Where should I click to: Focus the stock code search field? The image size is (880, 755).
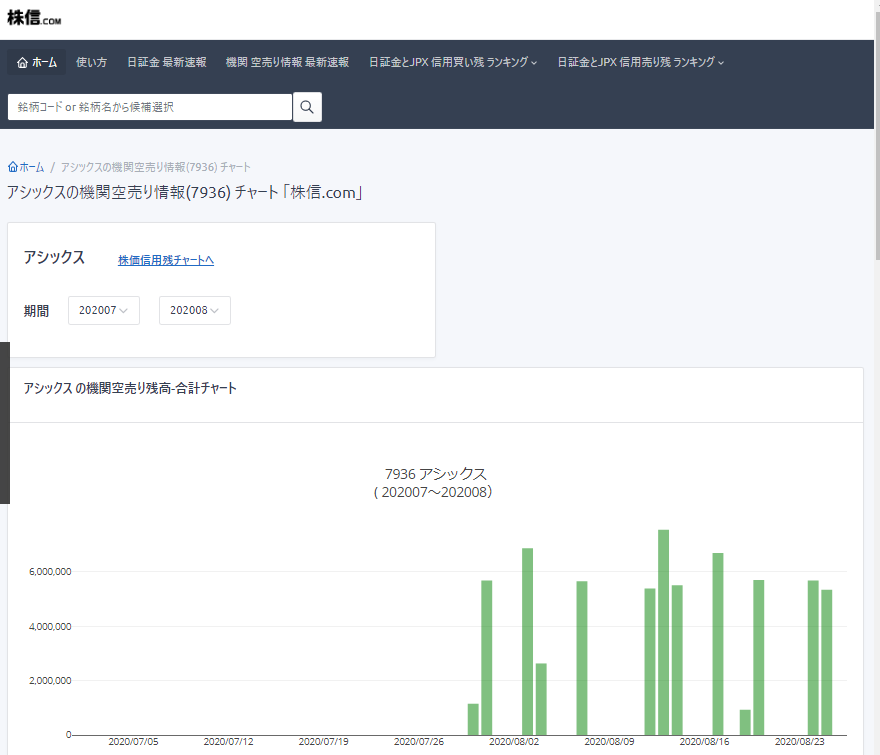[150, 107]
